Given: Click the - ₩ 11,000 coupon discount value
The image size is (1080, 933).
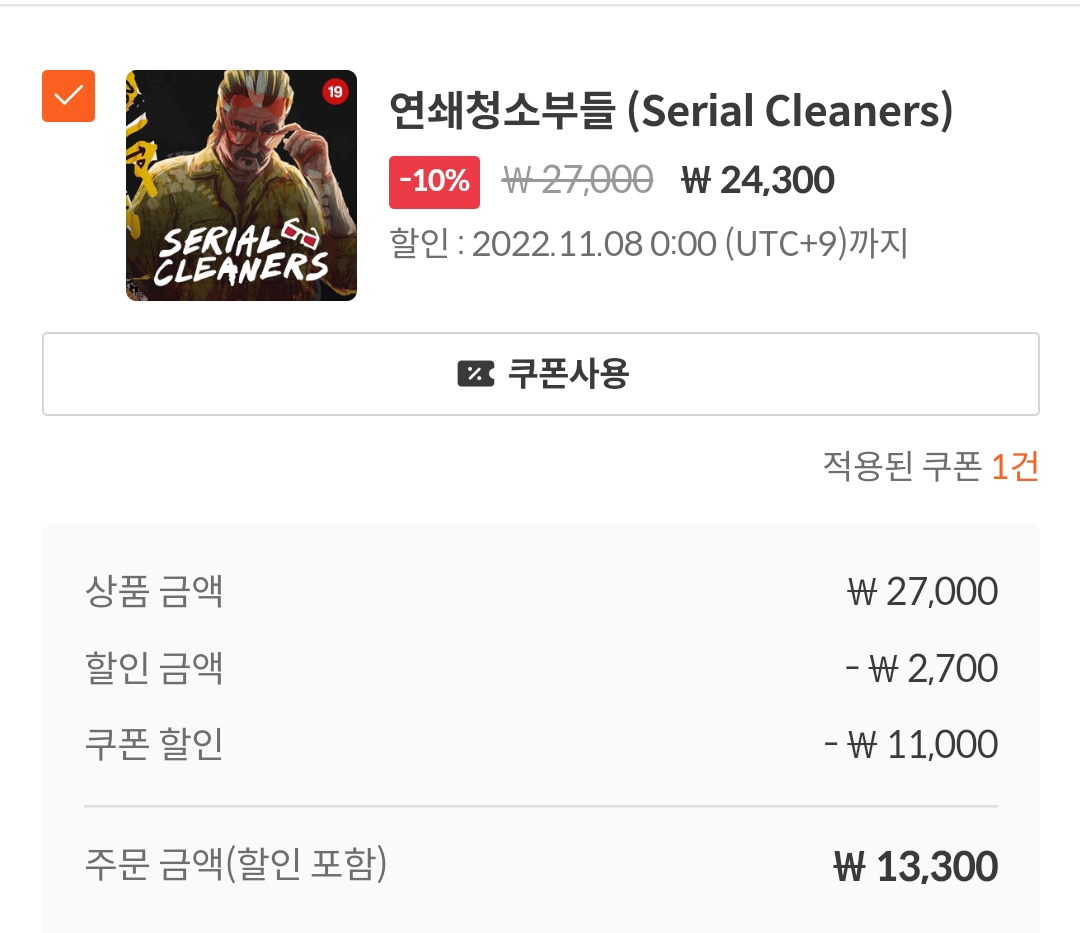Looking at the screenshot, I should 910,746.
